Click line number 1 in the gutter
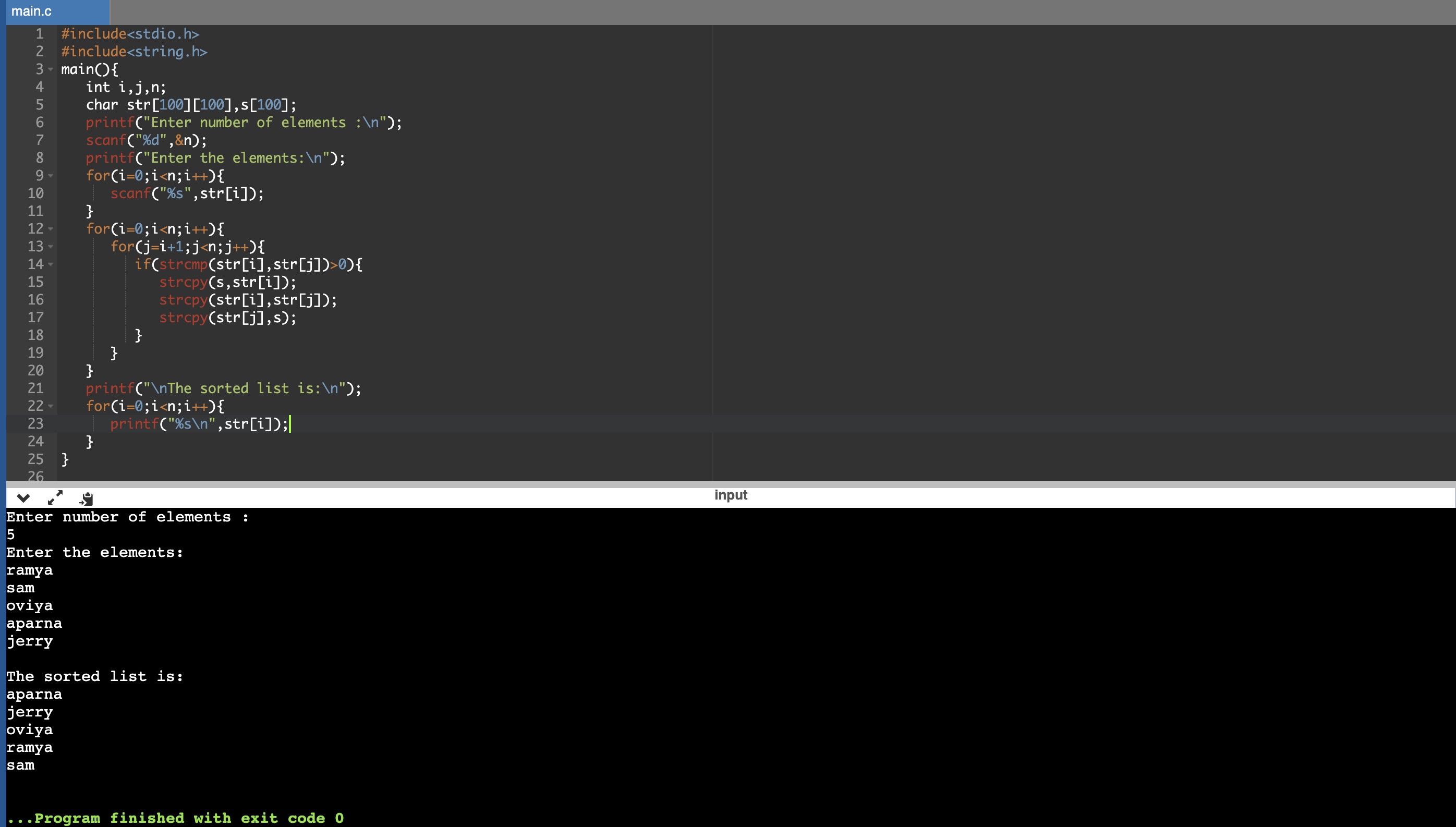The width and height of the screenshot is (1456, 827). (39, 34)
